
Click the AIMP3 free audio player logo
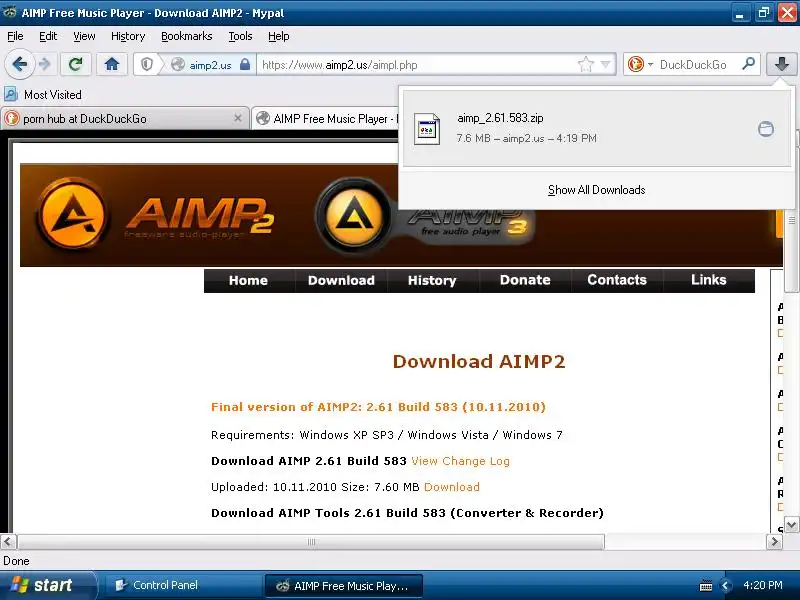coord(426,215)
